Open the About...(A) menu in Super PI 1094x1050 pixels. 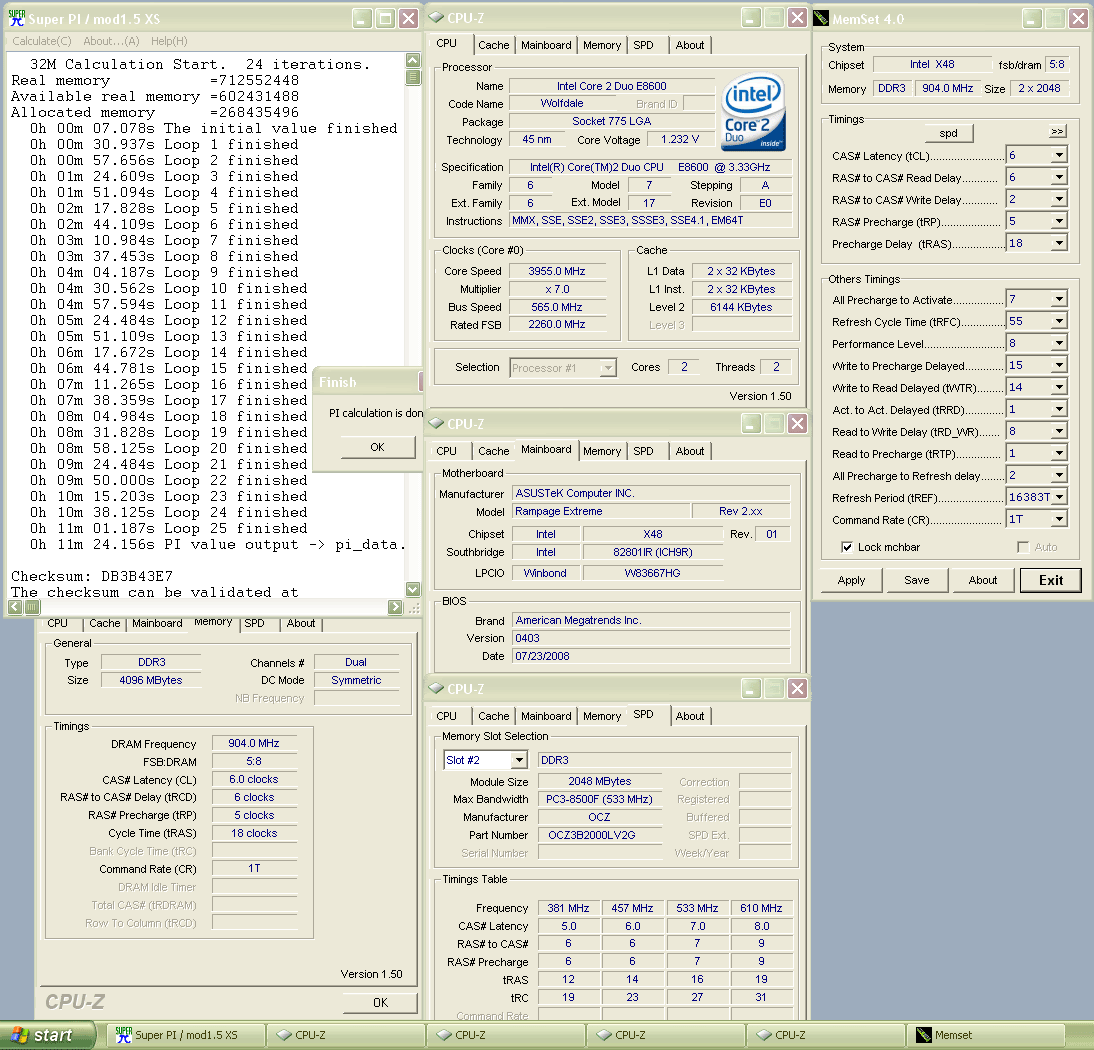[x=112, y=41]
